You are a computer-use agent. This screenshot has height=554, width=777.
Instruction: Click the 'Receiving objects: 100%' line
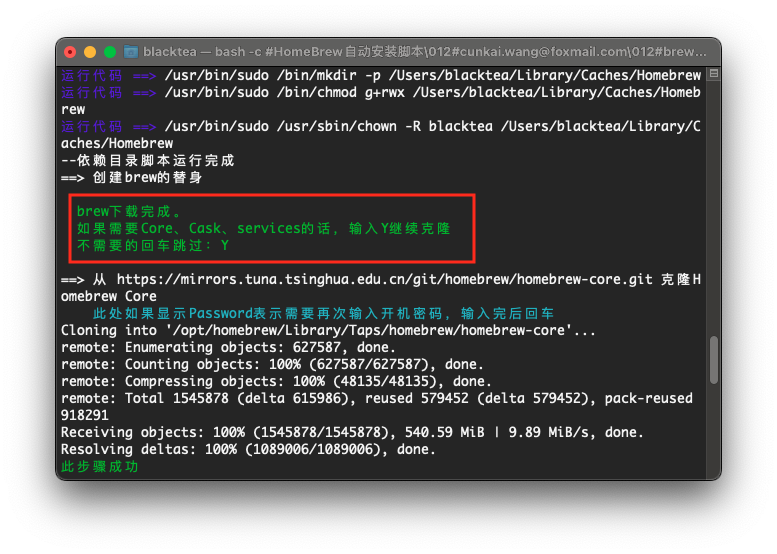pos(352,433)
